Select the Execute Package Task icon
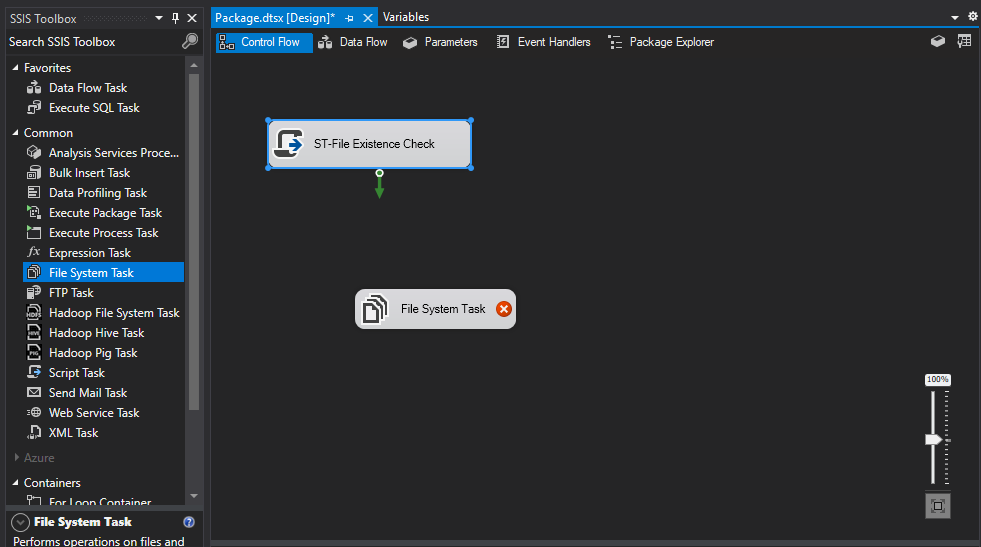Screen dimensions: 981x547 pos(34,213)
